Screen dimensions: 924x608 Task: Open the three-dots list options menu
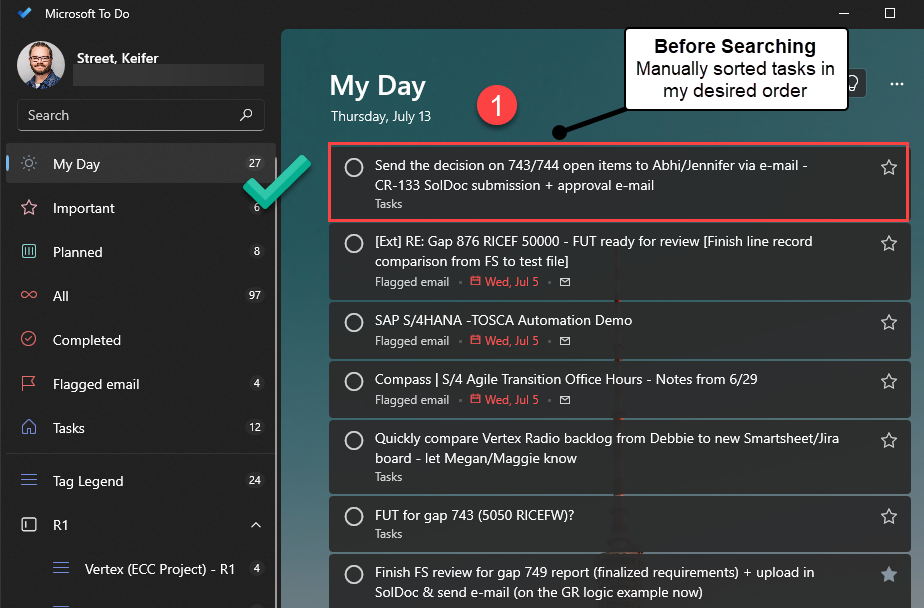click(x=897, y=84)
